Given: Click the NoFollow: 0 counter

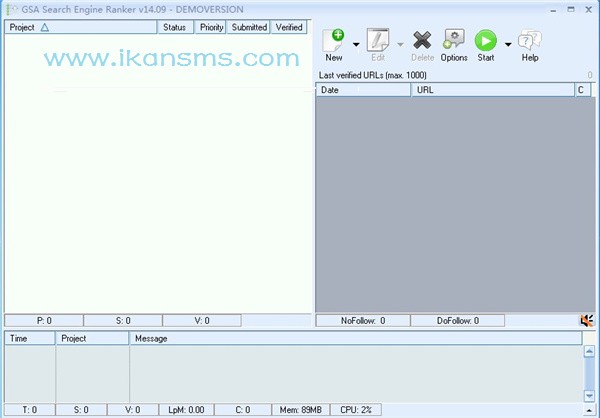Looking at the screenshot, I should [363, 321].
